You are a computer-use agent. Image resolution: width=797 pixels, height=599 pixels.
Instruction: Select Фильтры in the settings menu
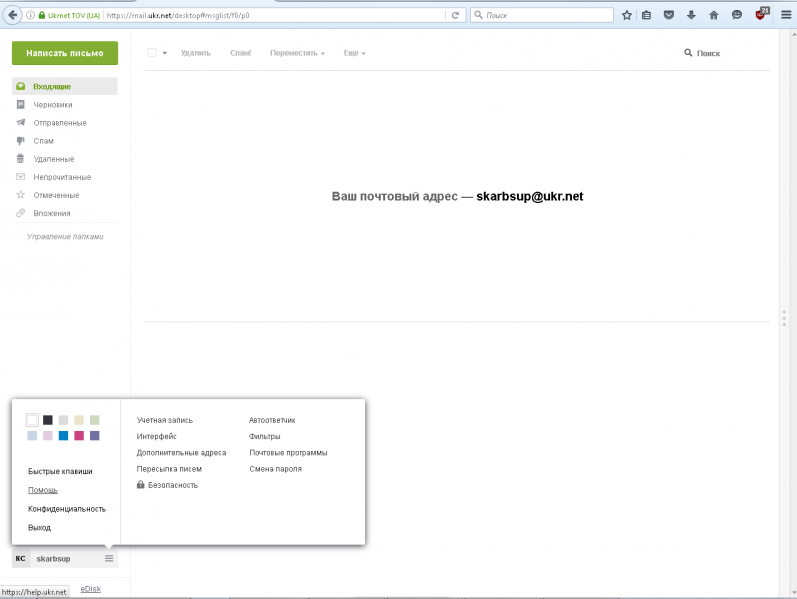tap(264, 436)
